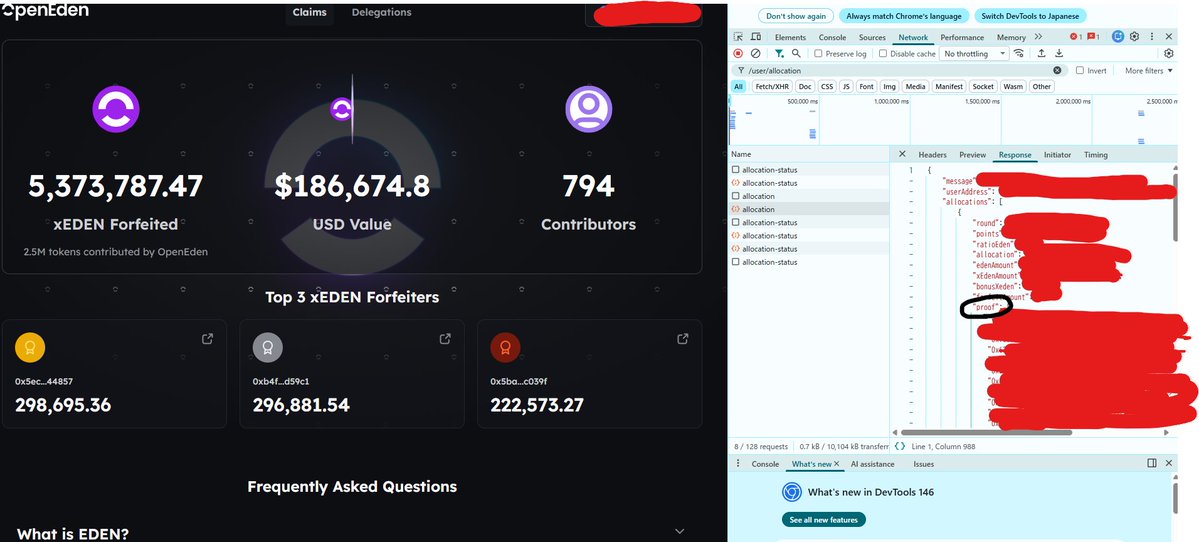Switch to the Sources panel tab
This screenshot has width=1199, height=542.
pos(872,37)
